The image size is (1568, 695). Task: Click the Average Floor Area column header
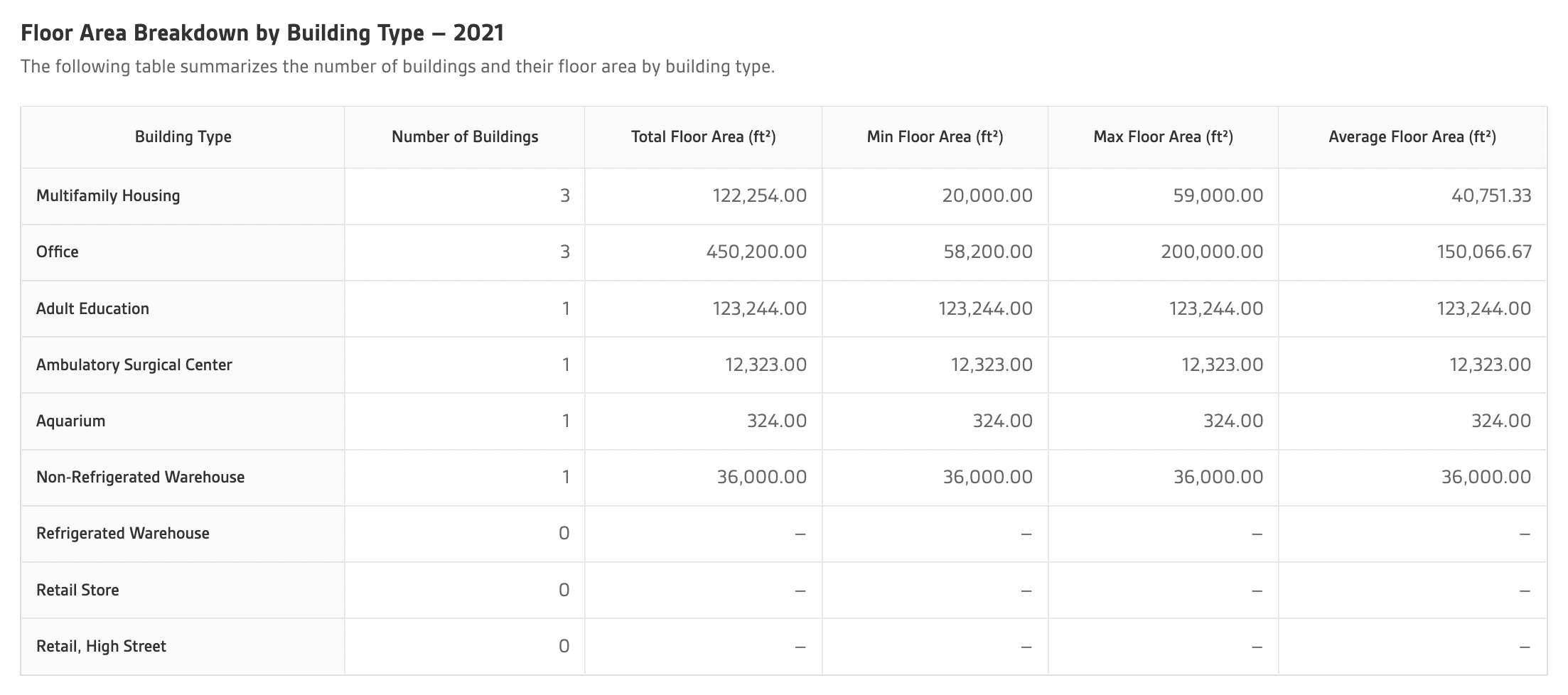(1412, 137)
